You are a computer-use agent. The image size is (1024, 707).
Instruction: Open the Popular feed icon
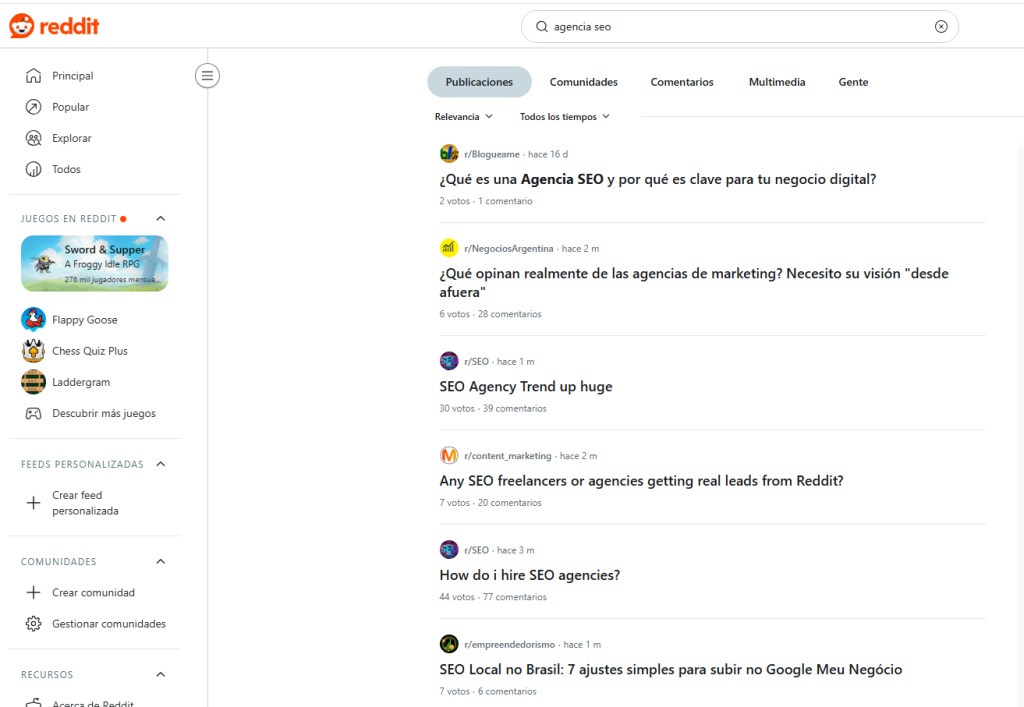[34, 107]
